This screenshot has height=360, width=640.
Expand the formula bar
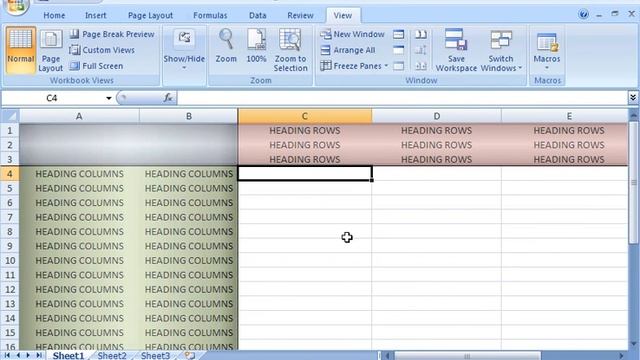click(633, 98)
